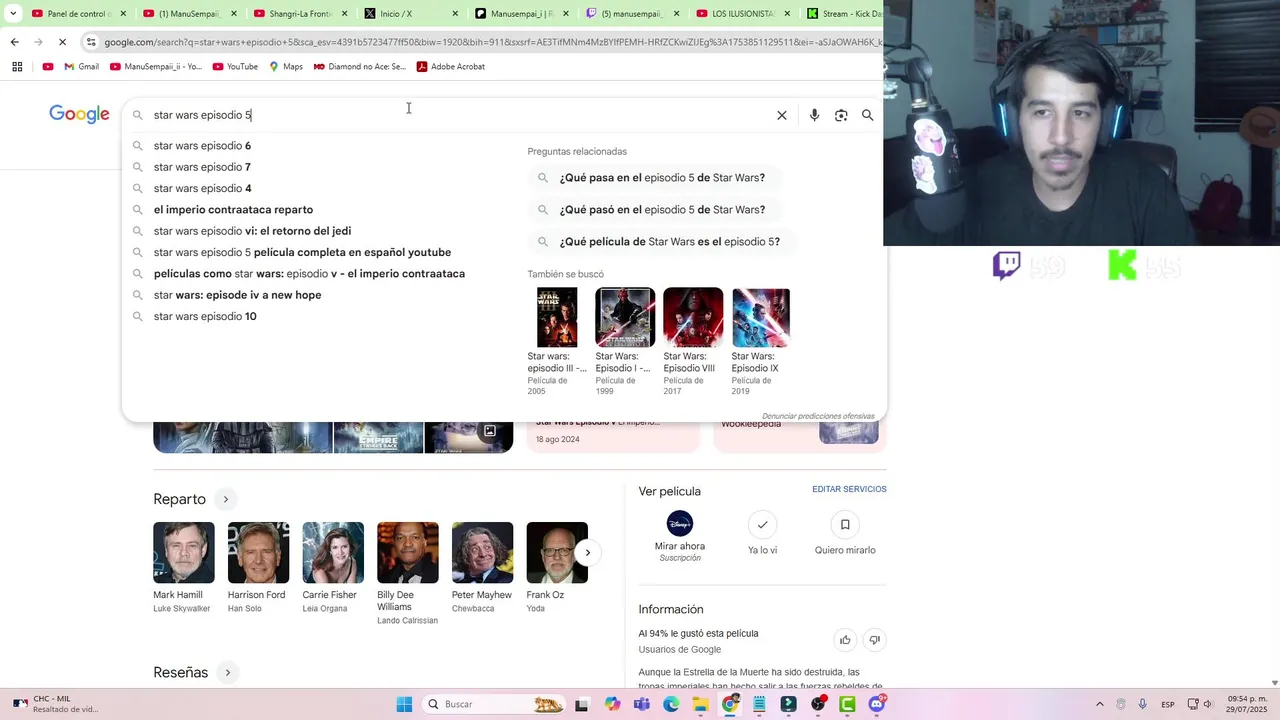Start voice search with the microphone icon
Screen dimensions: 1280x720
814,115
